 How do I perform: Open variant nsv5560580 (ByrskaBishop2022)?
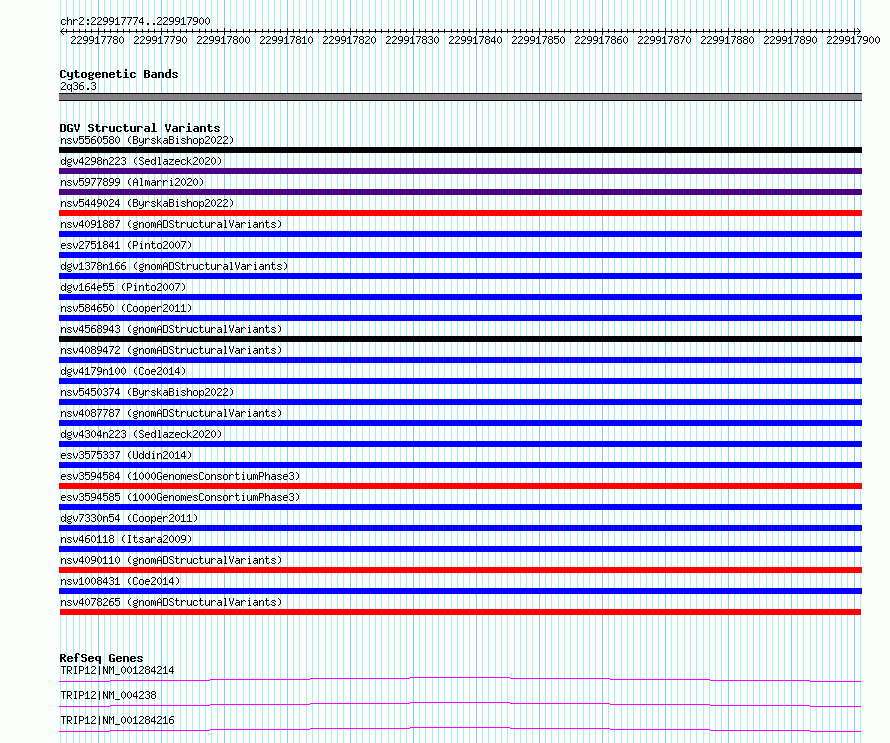click(147, 140)
